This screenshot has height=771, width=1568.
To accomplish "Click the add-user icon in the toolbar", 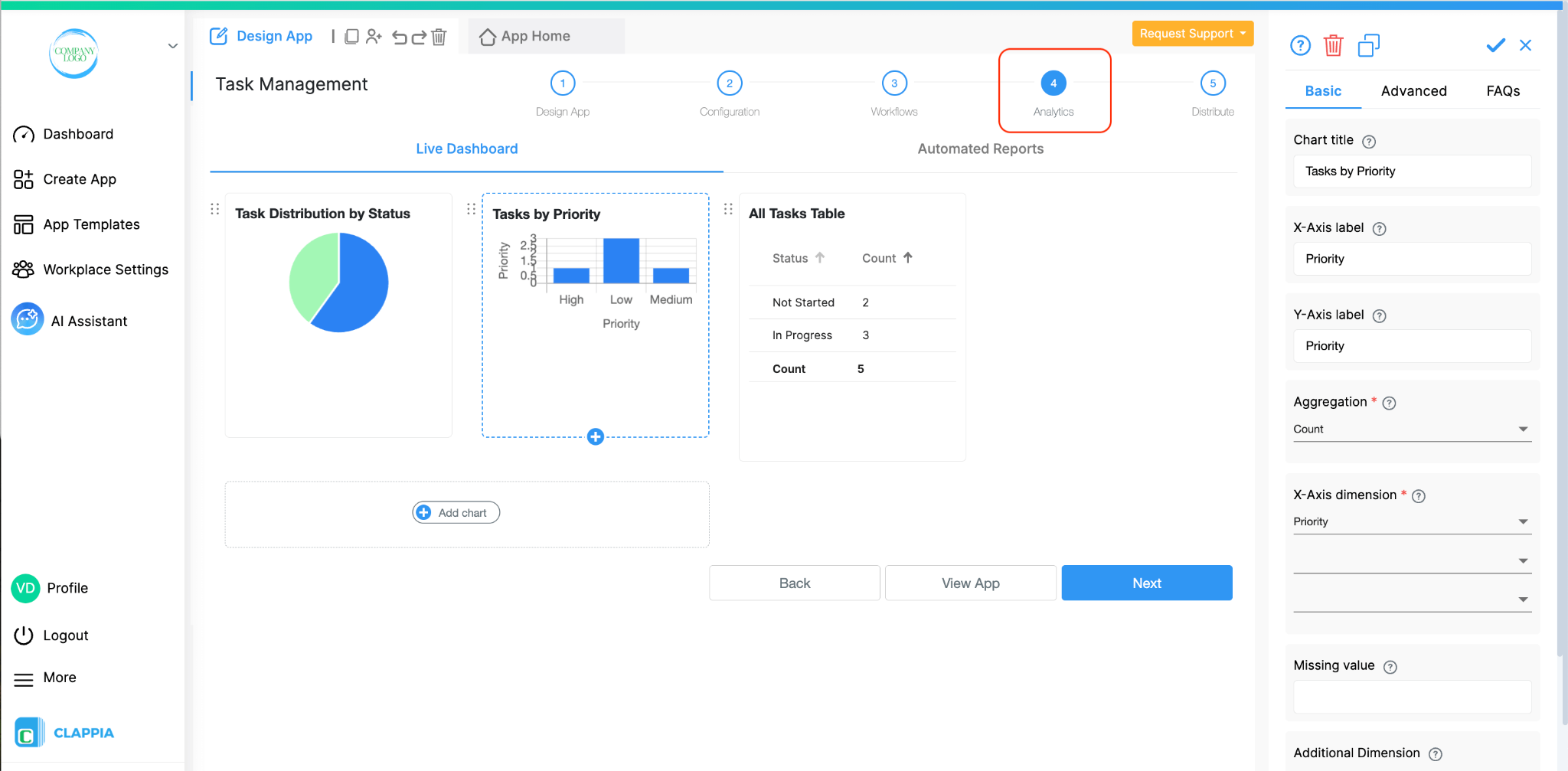I will (374, 36).
